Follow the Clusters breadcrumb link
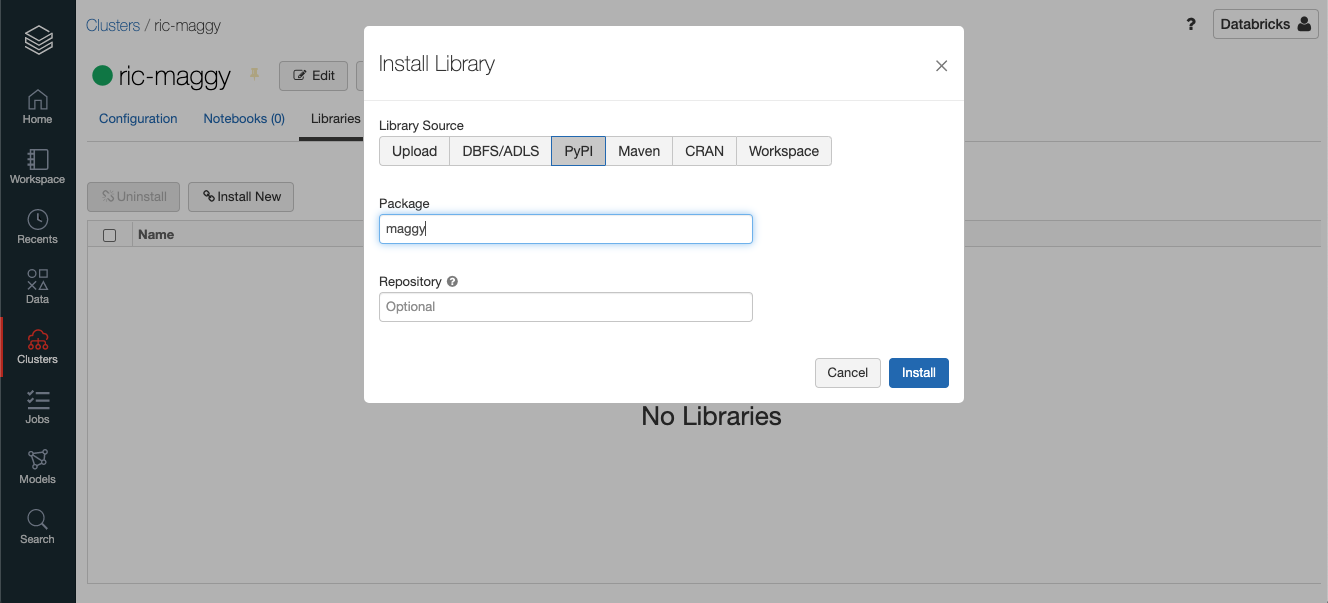Viewport: 1328px width, 603px height. pos(113,24)
